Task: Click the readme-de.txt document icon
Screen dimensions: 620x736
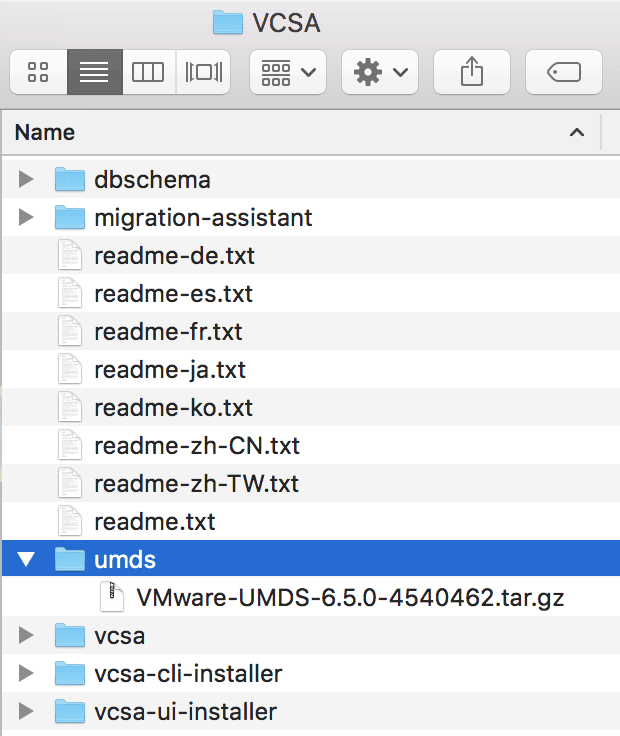Action: tap(69, 256)
